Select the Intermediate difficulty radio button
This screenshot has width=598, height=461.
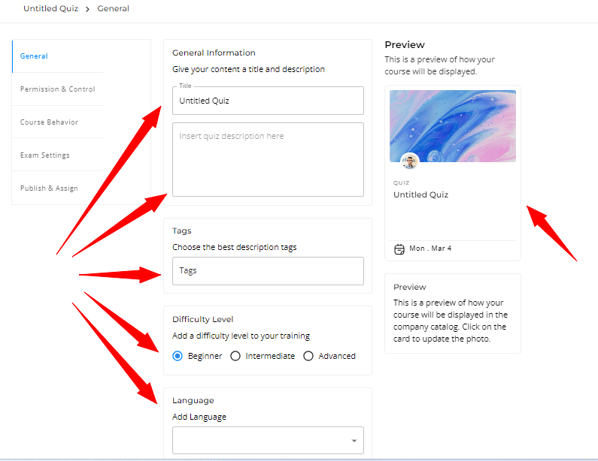pyautogui.click(x=235, y=356)
